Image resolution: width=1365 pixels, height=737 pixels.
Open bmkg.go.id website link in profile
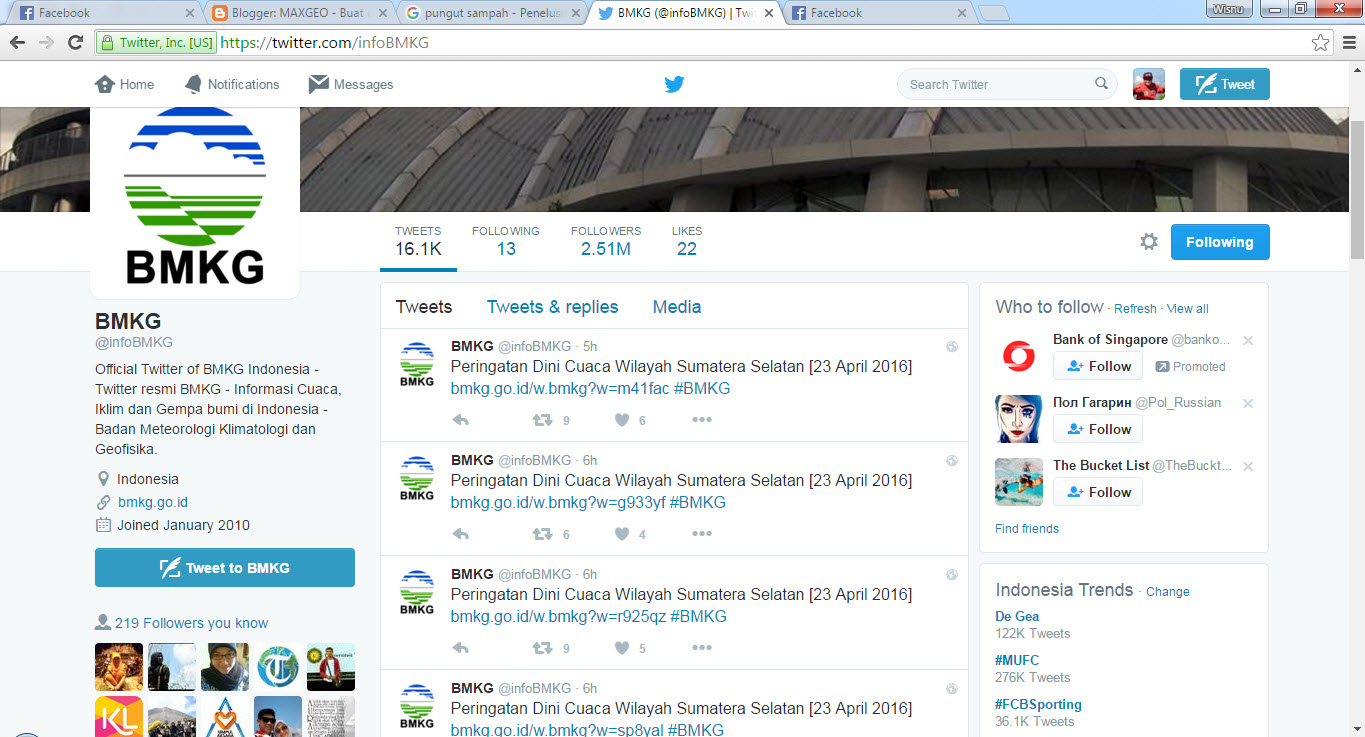coord(153,502)
